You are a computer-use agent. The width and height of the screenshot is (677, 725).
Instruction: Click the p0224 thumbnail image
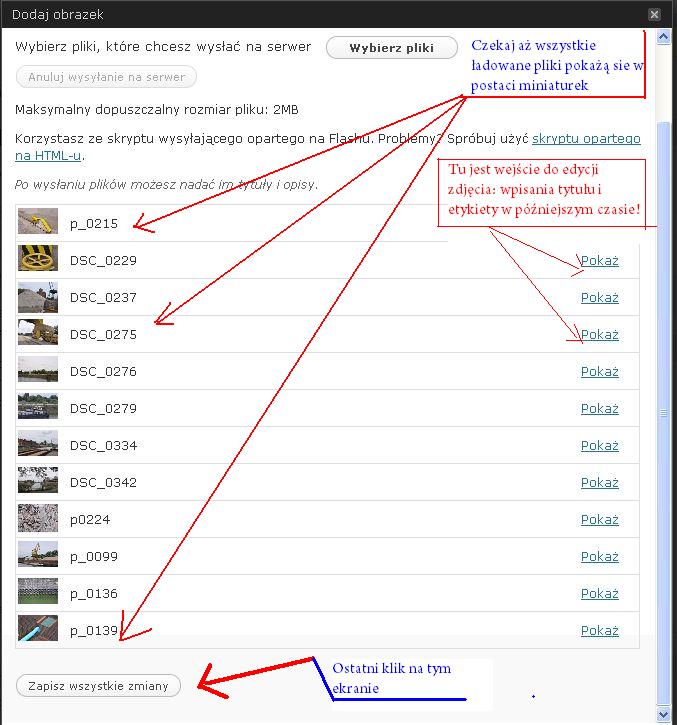click(38, 519)
